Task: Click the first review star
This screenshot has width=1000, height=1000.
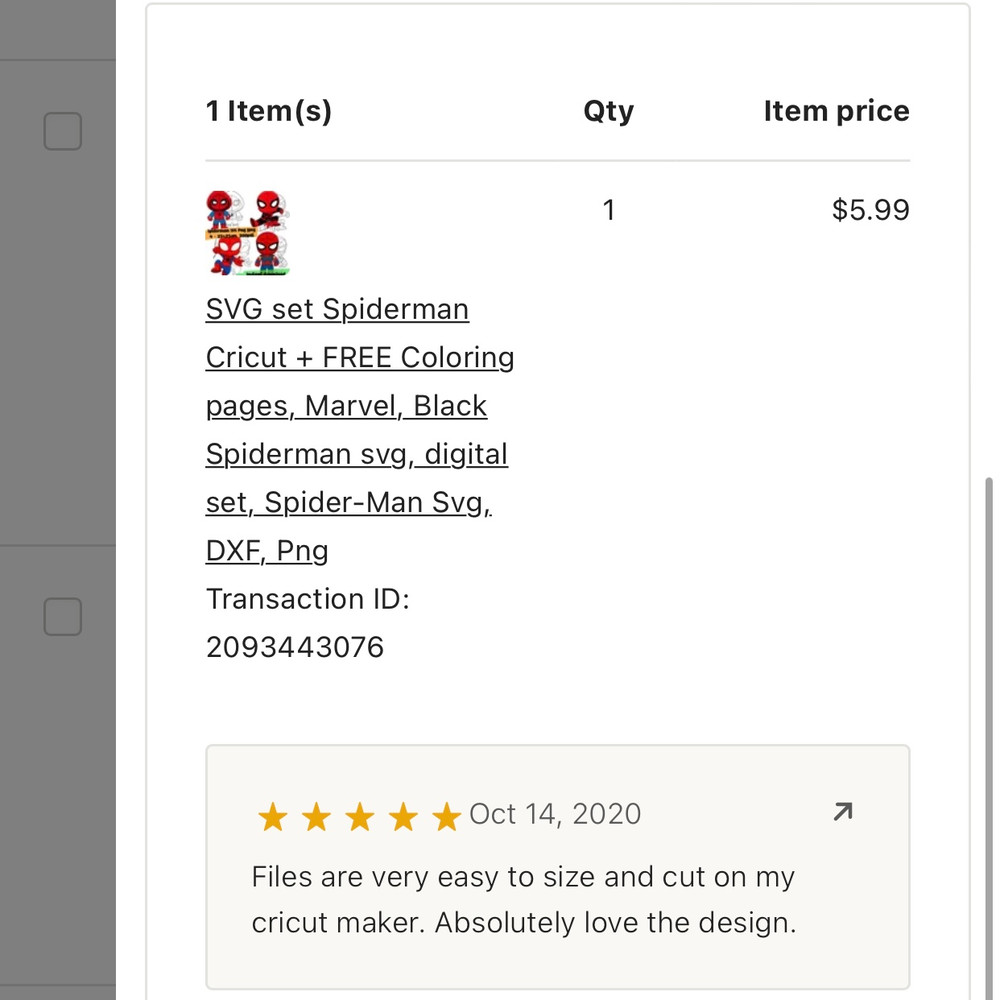Action: point(272,818)
